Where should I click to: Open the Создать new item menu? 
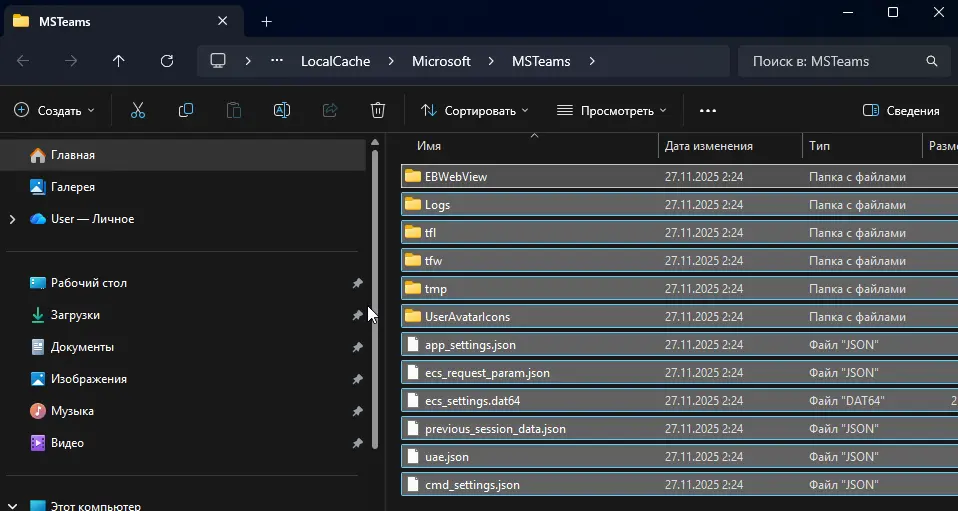[x=55, y=110]
